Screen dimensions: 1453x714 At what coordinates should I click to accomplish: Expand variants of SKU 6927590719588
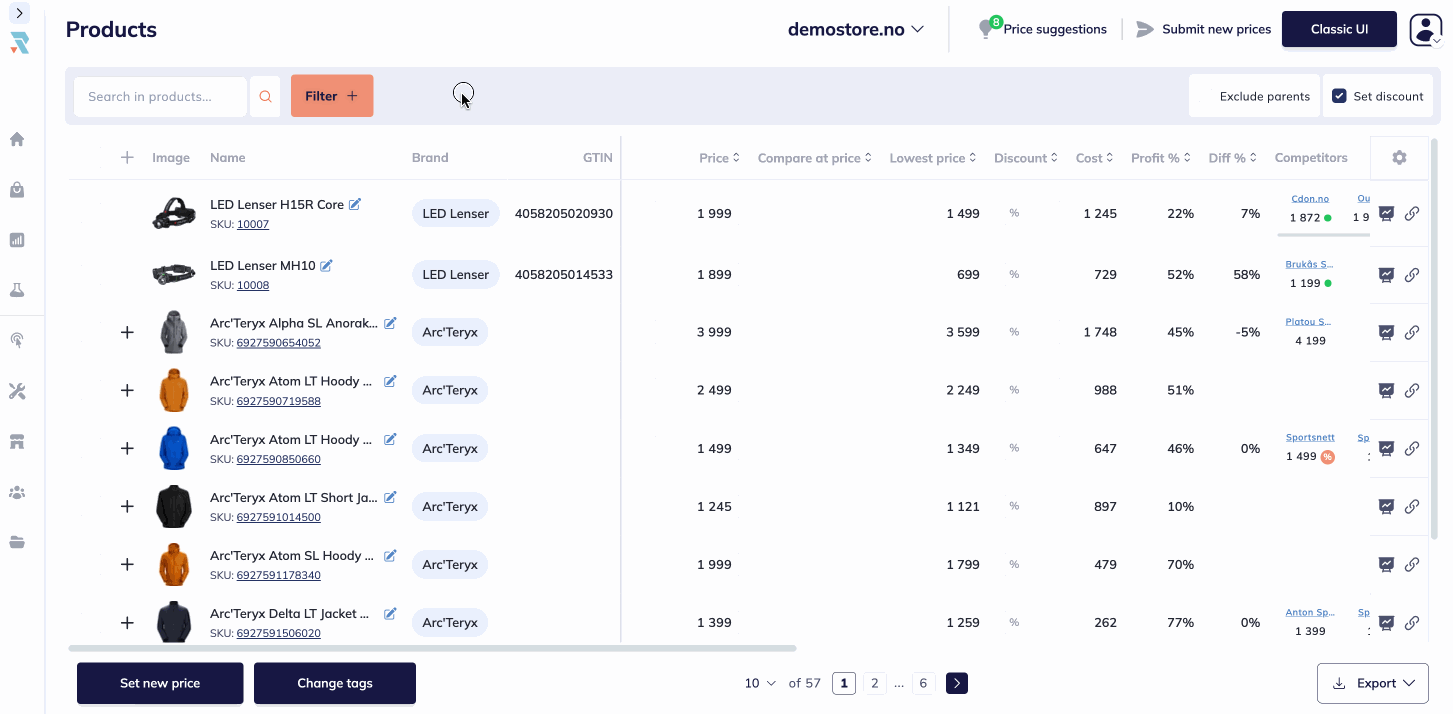tap(127, 390)
